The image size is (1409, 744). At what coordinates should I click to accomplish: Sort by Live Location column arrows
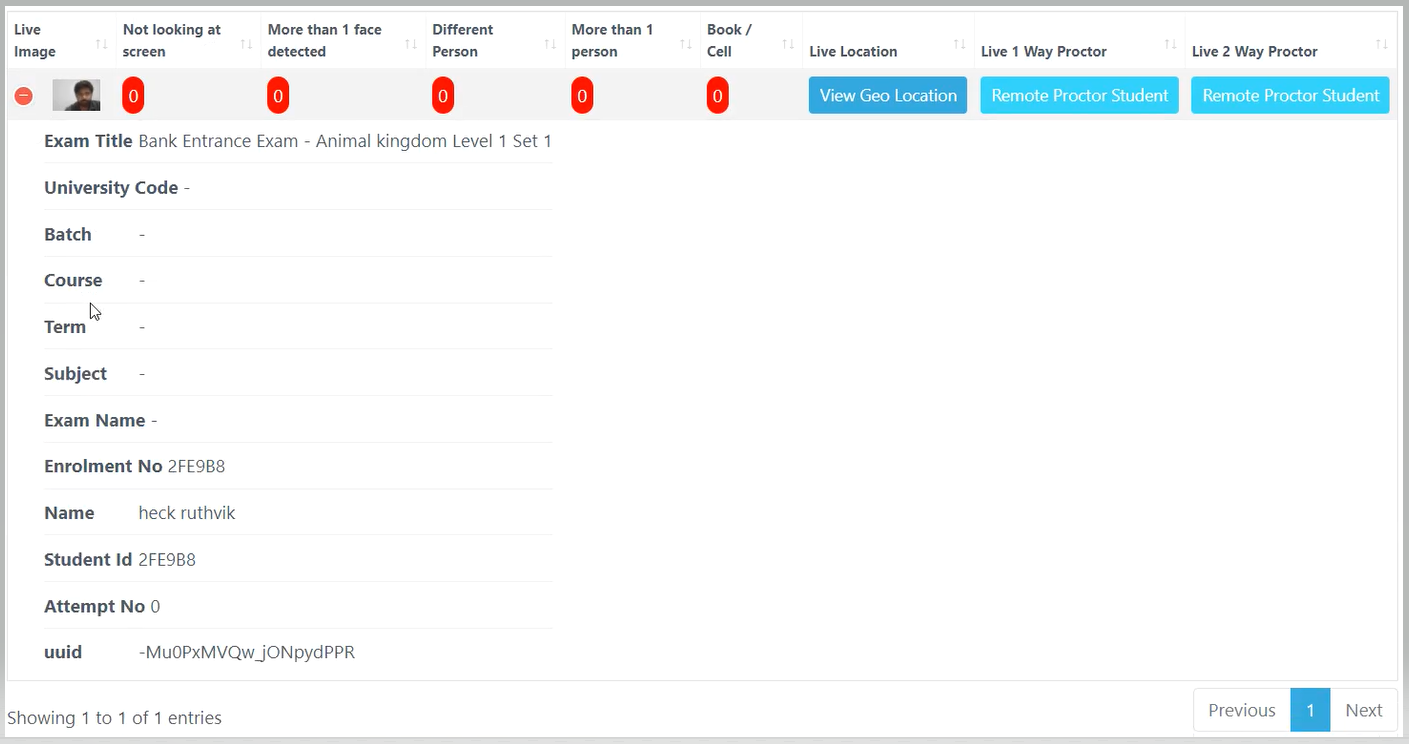(x=959, y=44)
